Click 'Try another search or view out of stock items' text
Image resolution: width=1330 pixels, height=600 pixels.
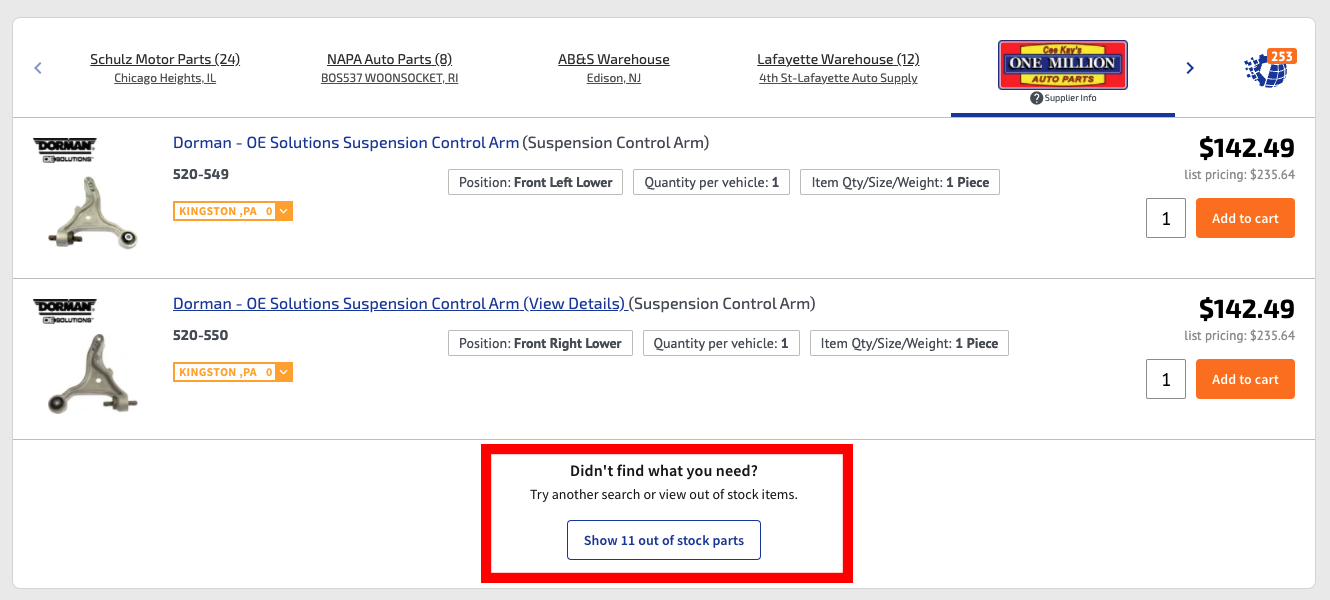[664, 495]
